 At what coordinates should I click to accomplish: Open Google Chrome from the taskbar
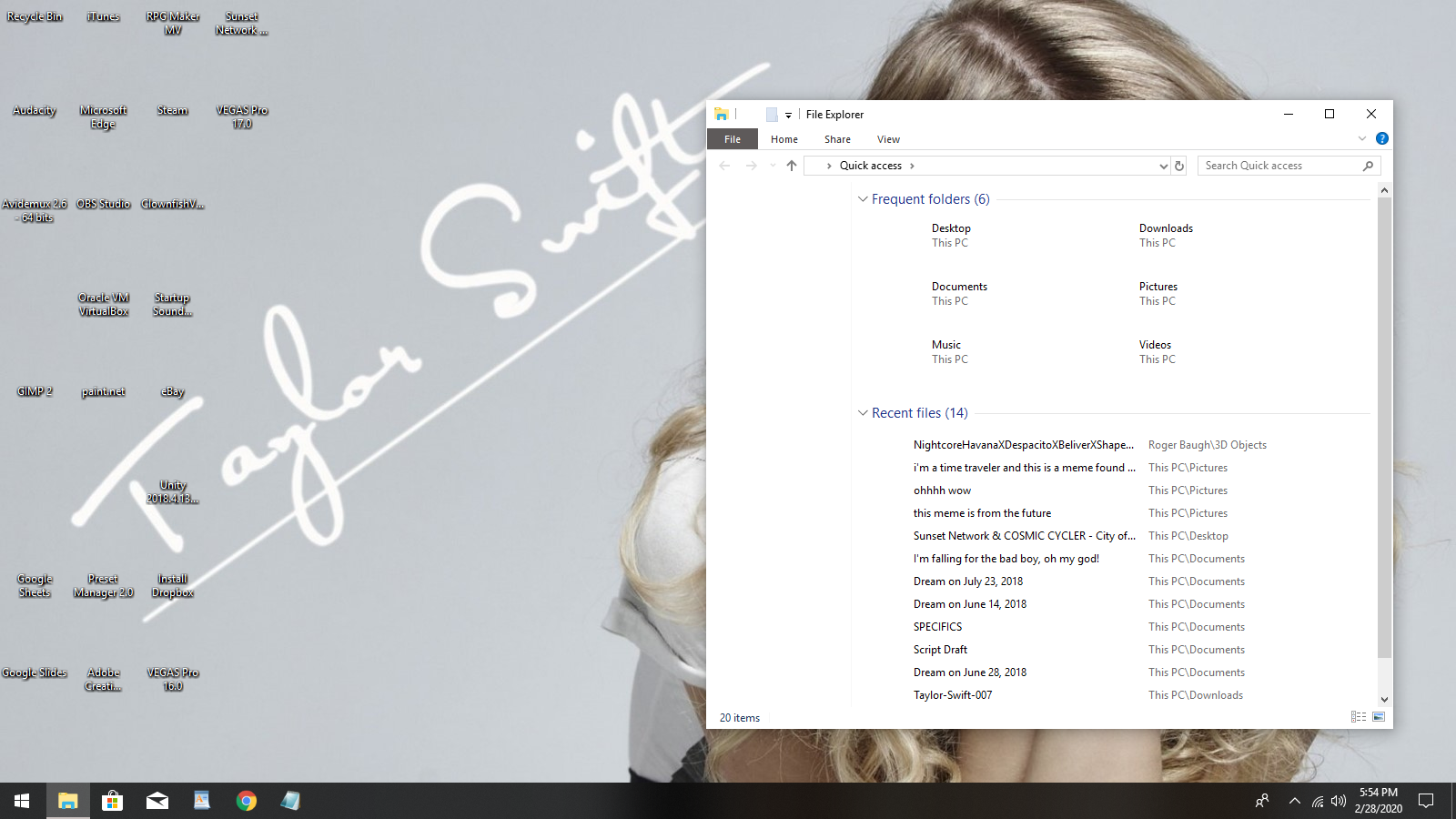coord(246,801)
